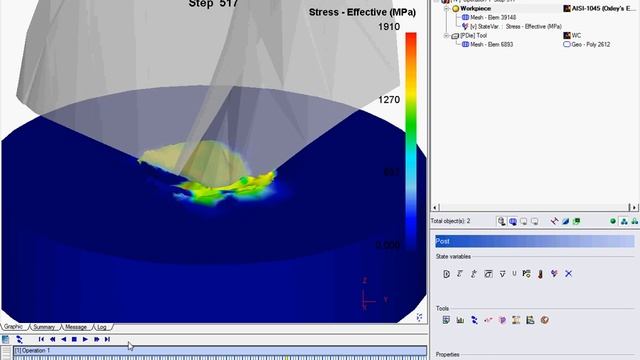This screenshot has width=640, height=360.
Task: Select StateVar Stress - Effective tree row
Action: pyautogui.click(x=511, y=27)
